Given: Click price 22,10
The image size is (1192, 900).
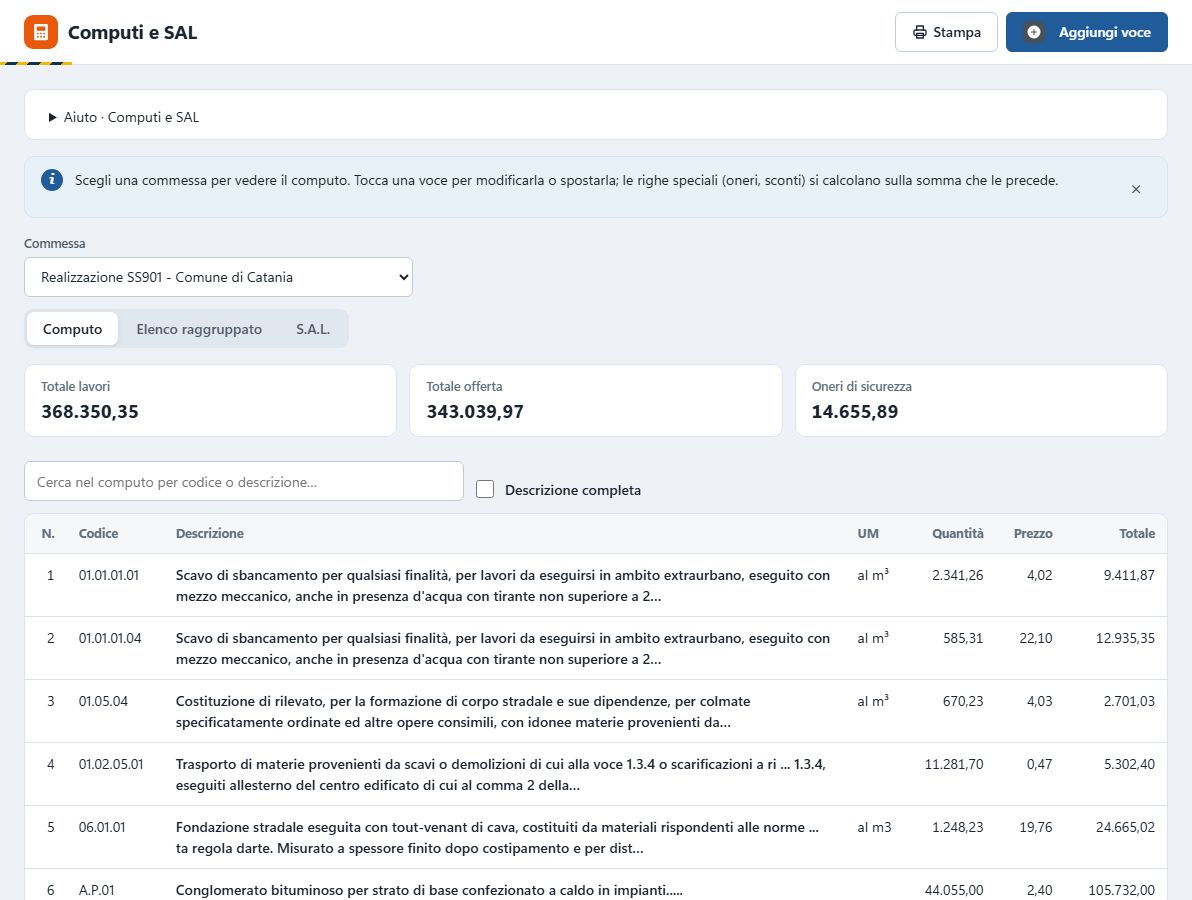Looking at the screenshot, I should [1036, 638].
